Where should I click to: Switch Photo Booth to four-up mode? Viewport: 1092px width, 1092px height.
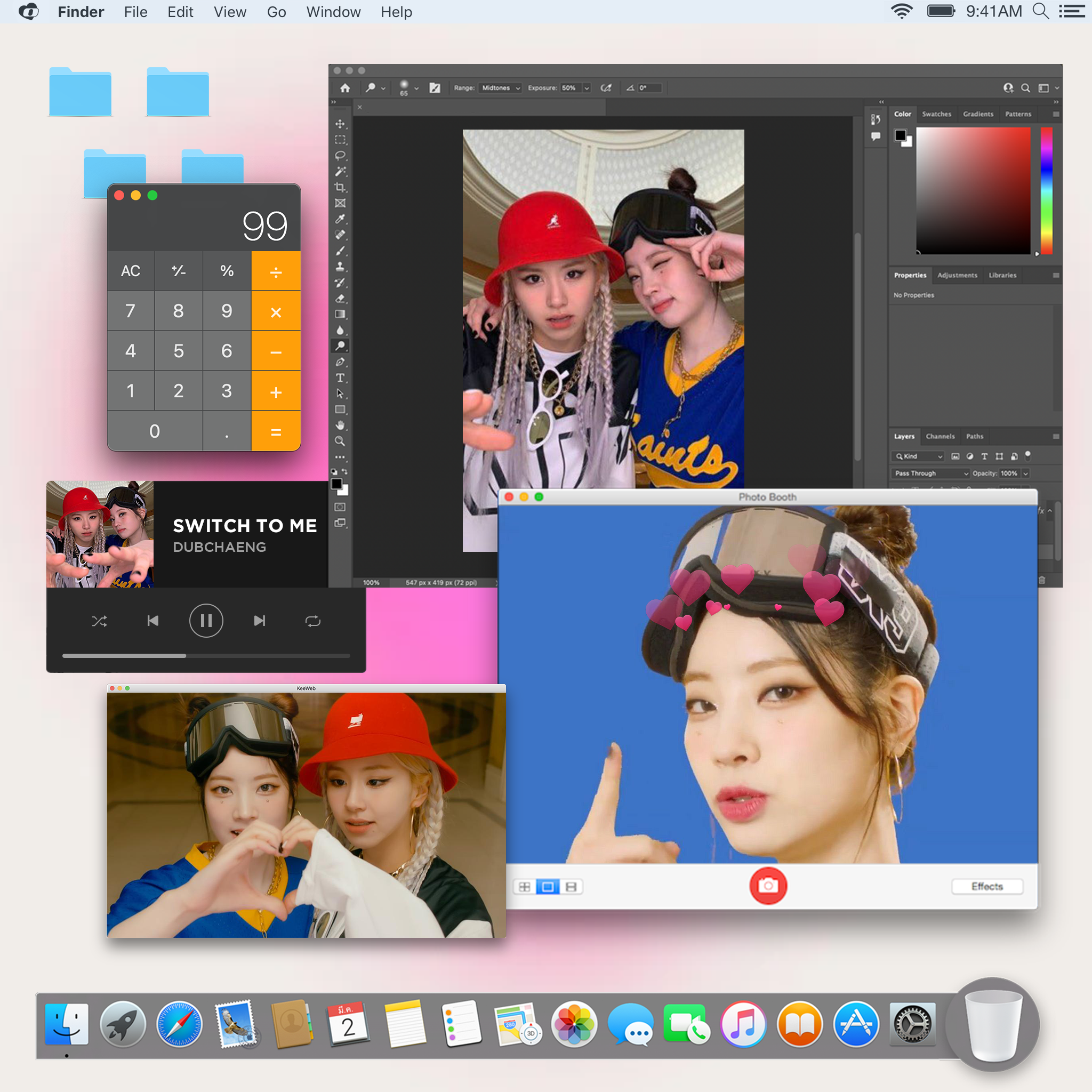tap(524, 887)
